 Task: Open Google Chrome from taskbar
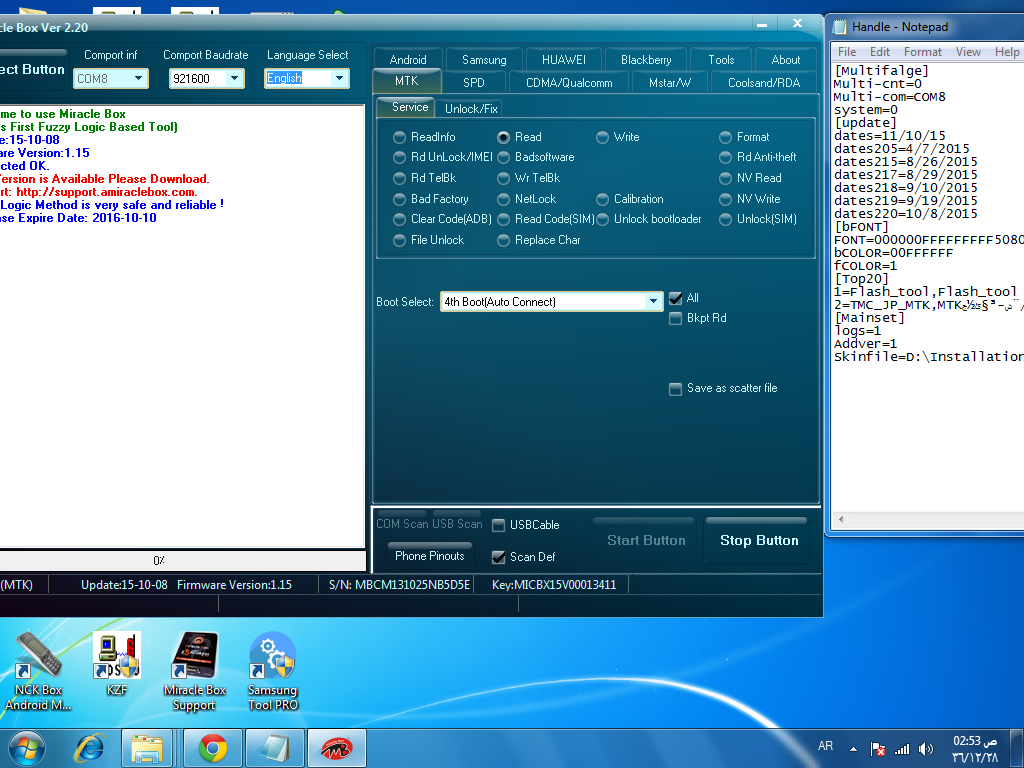click(x=213, y=748)
